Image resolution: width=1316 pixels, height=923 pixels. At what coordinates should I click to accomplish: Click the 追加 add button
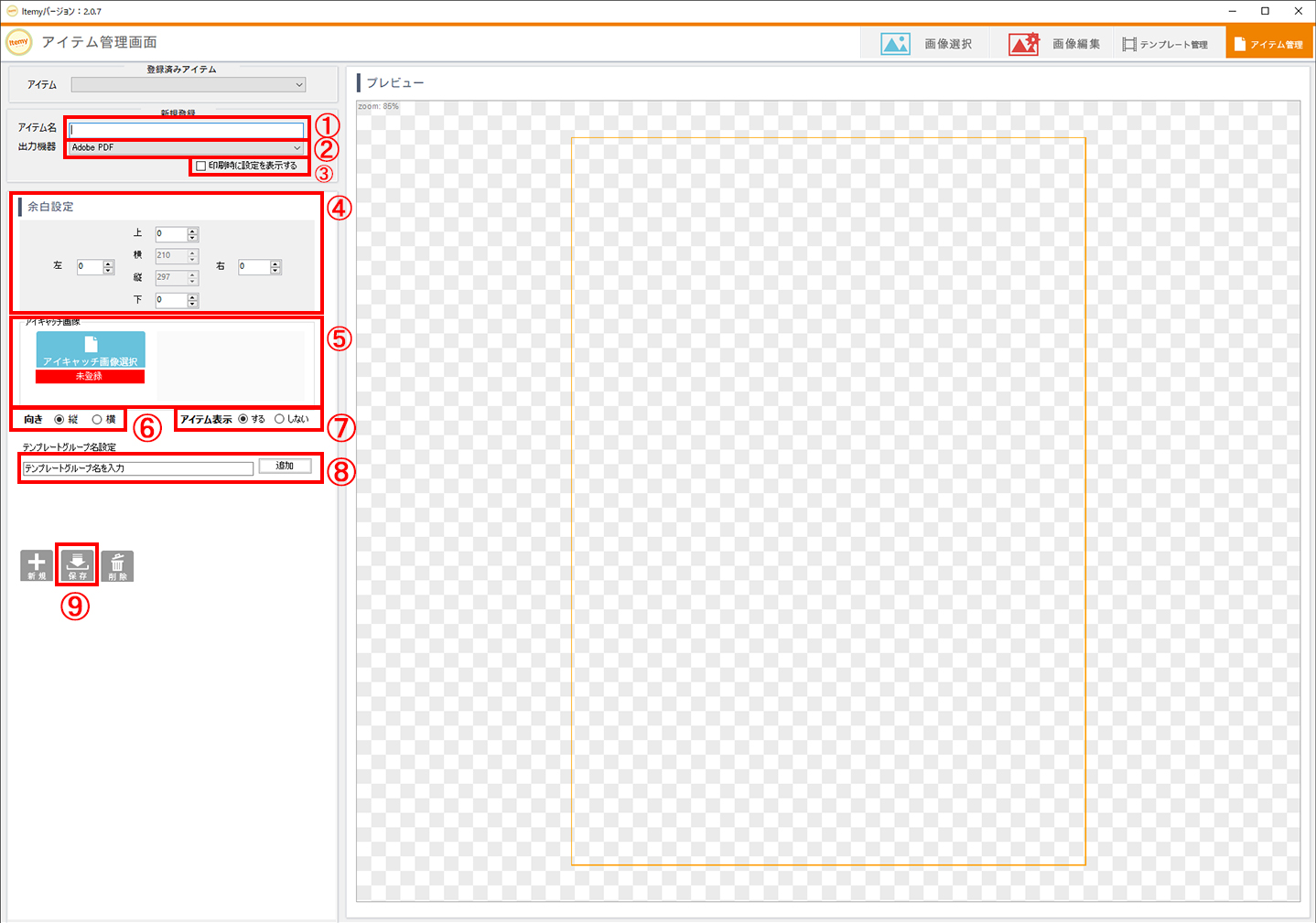(x=285, y=467)
